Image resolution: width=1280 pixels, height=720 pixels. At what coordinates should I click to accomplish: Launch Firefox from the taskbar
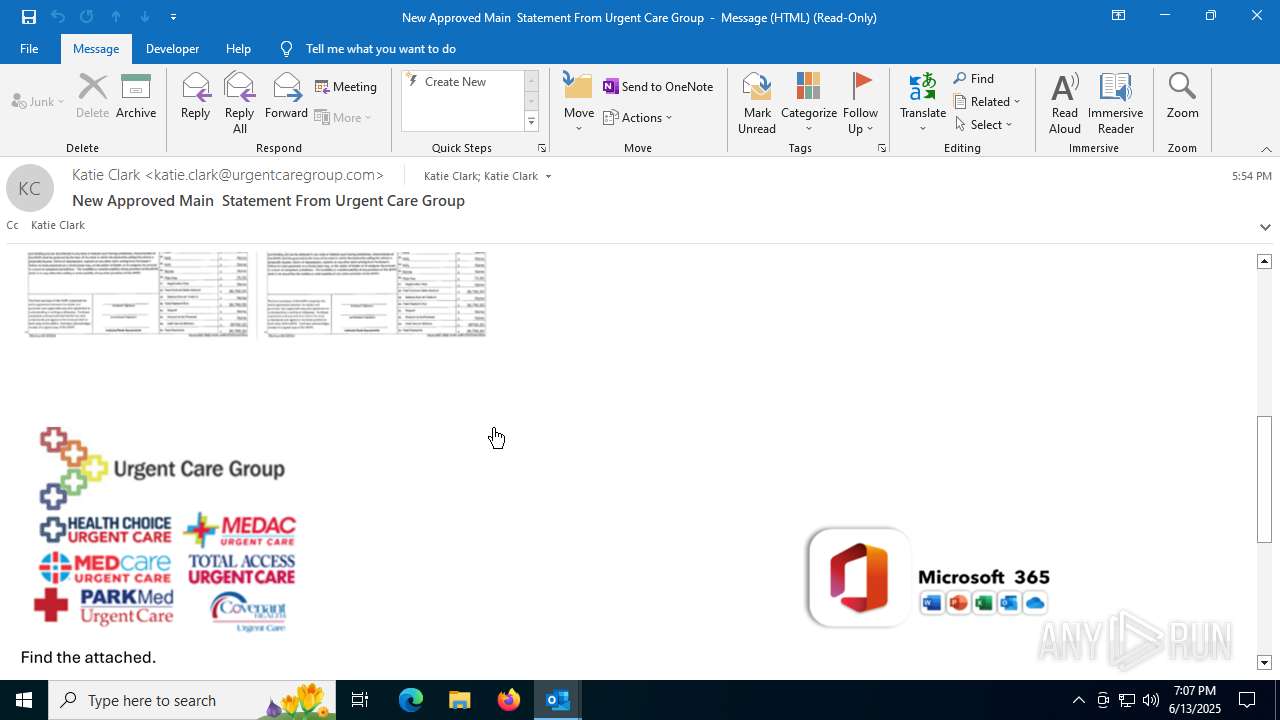coord(509,700)
